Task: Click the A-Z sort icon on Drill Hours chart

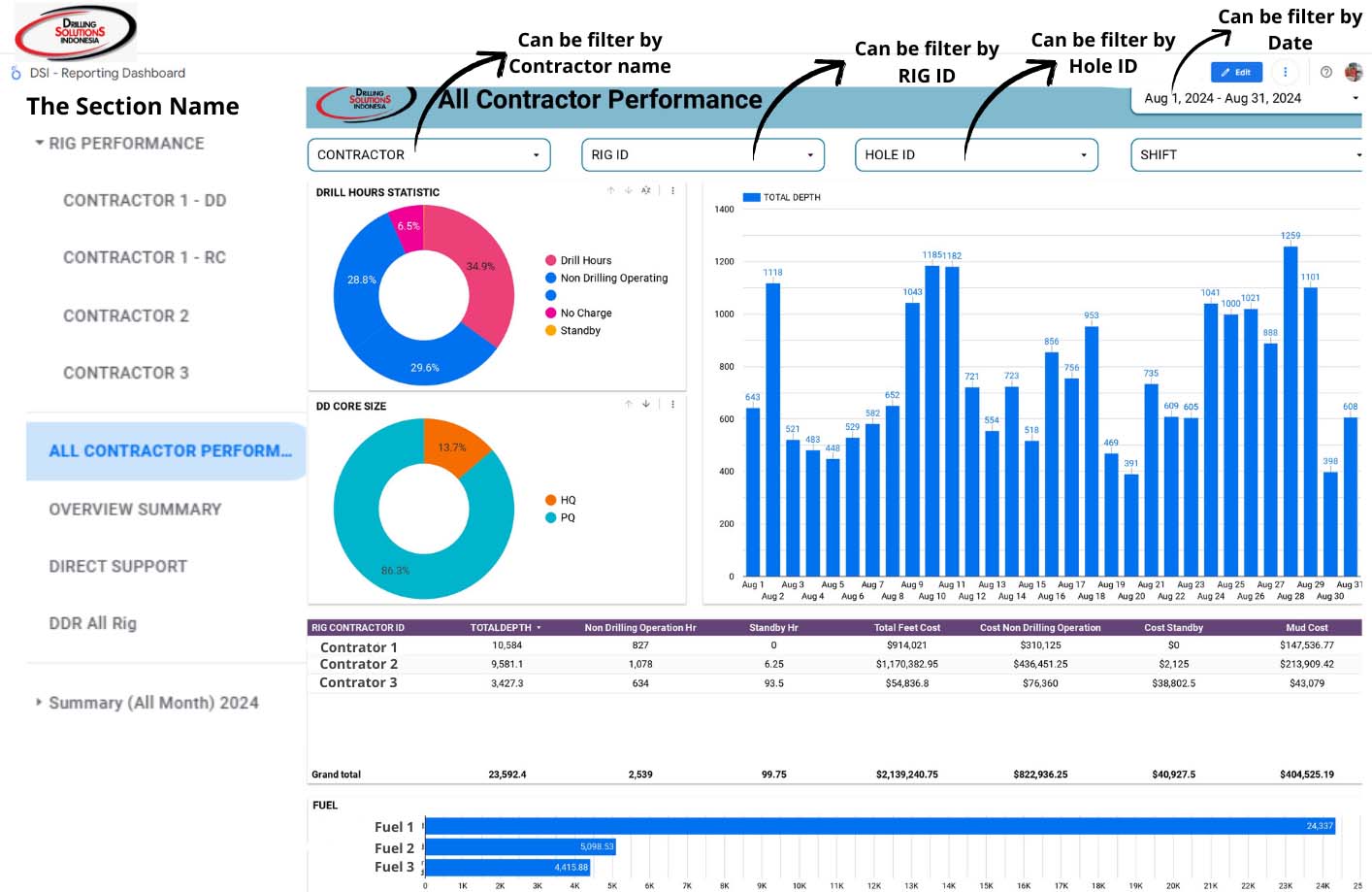Action: tap(646, 191)
